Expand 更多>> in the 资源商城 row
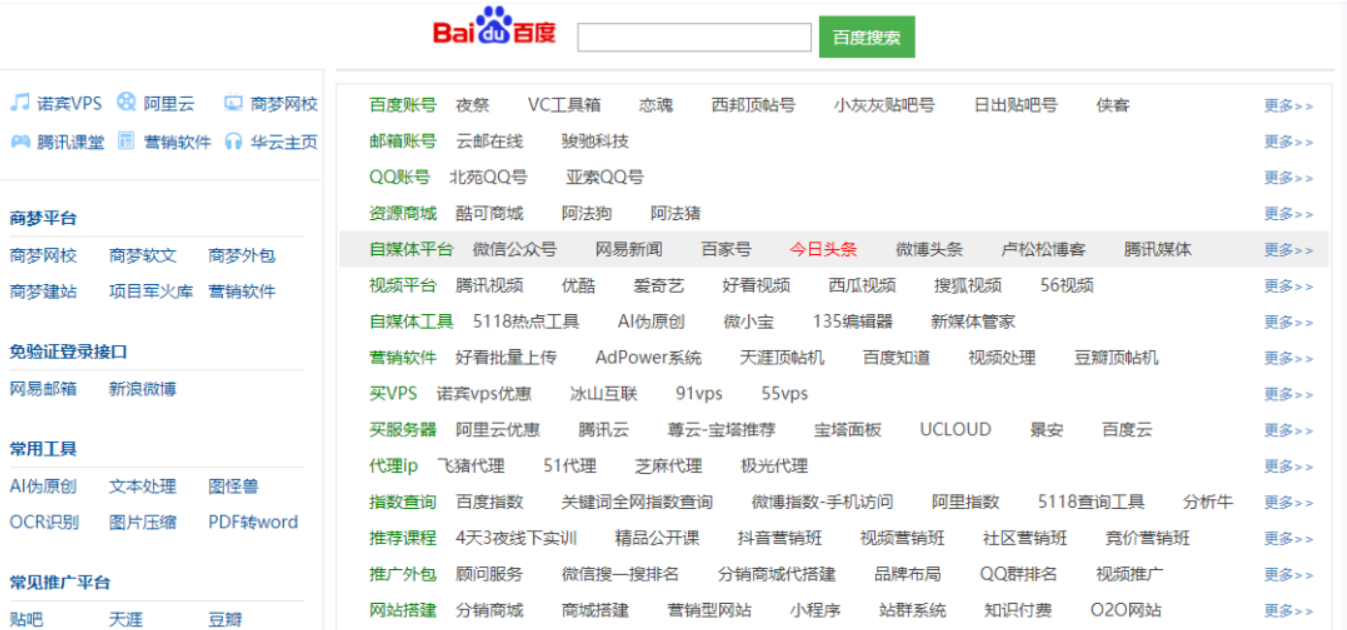Image resolution: width=1347 pixels, height=630 pixels. pyautogui.click(x=1288, y=213)
